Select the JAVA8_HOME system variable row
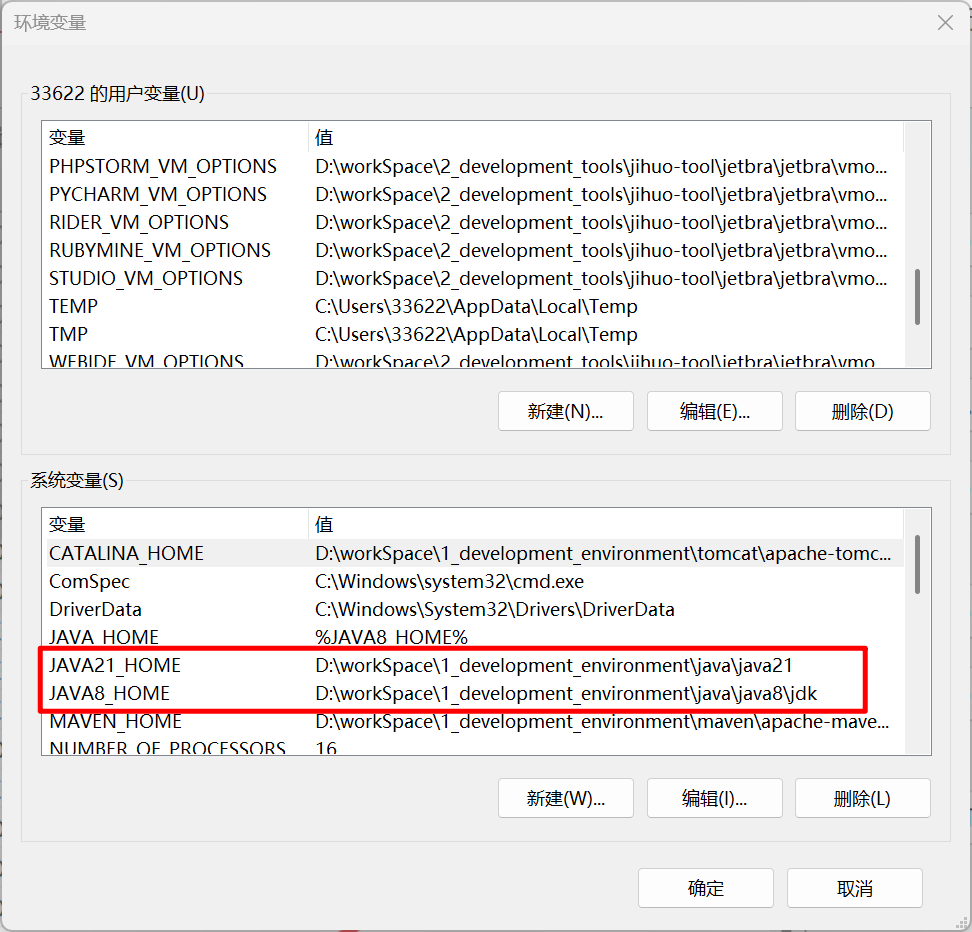Screen dimensions: 972x932 pyautogui.click(x=110, y=693)
